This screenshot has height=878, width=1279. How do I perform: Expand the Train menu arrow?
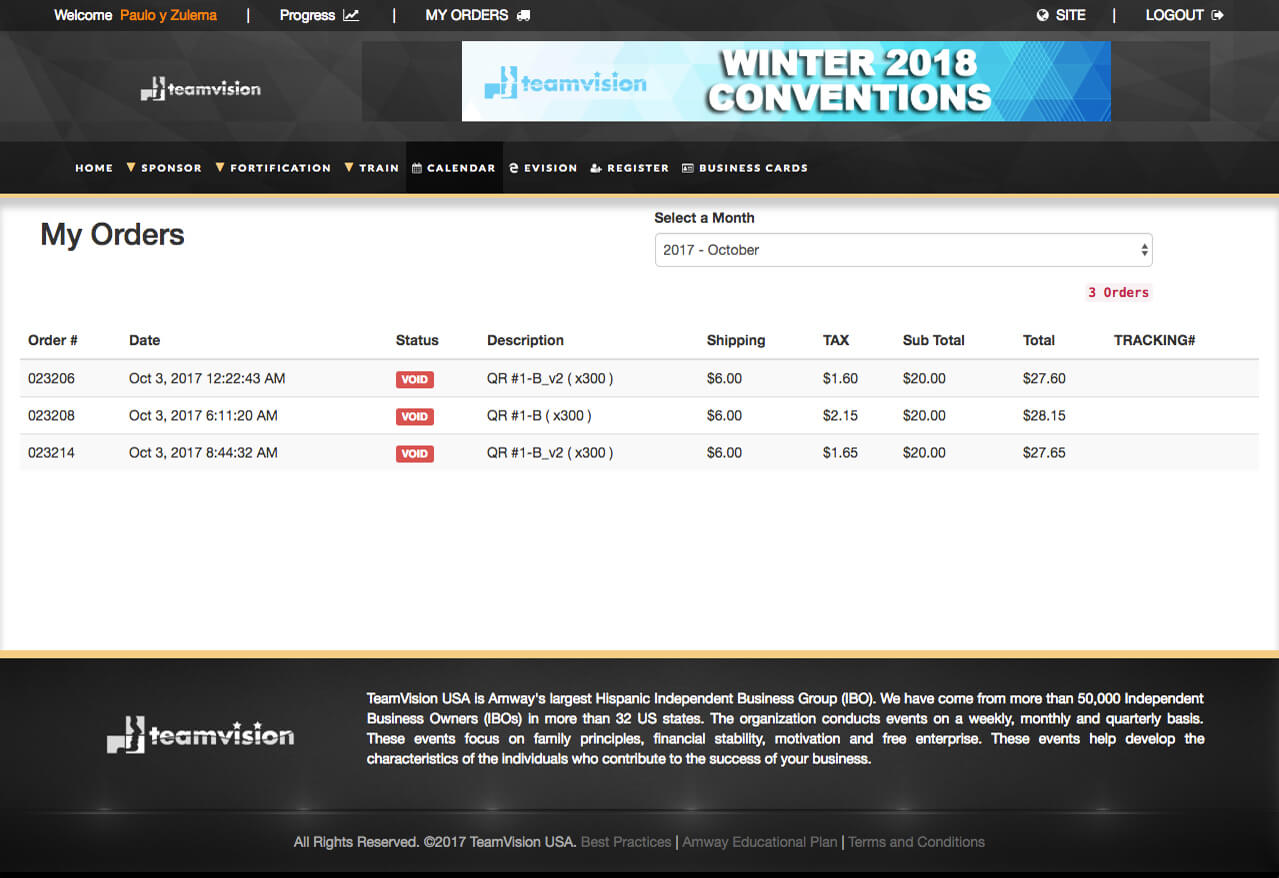pos(349,168)
